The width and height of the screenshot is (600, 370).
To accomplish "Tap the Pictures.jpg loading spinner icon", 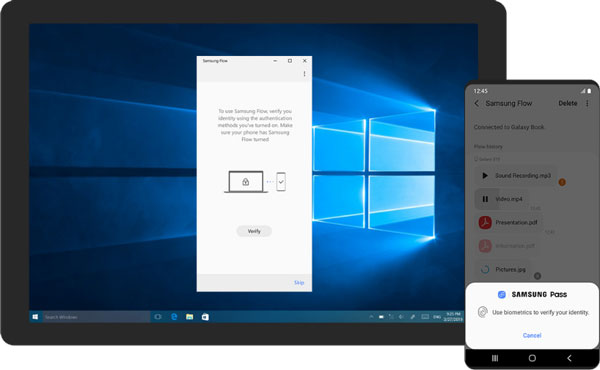I will pos(485,269).
